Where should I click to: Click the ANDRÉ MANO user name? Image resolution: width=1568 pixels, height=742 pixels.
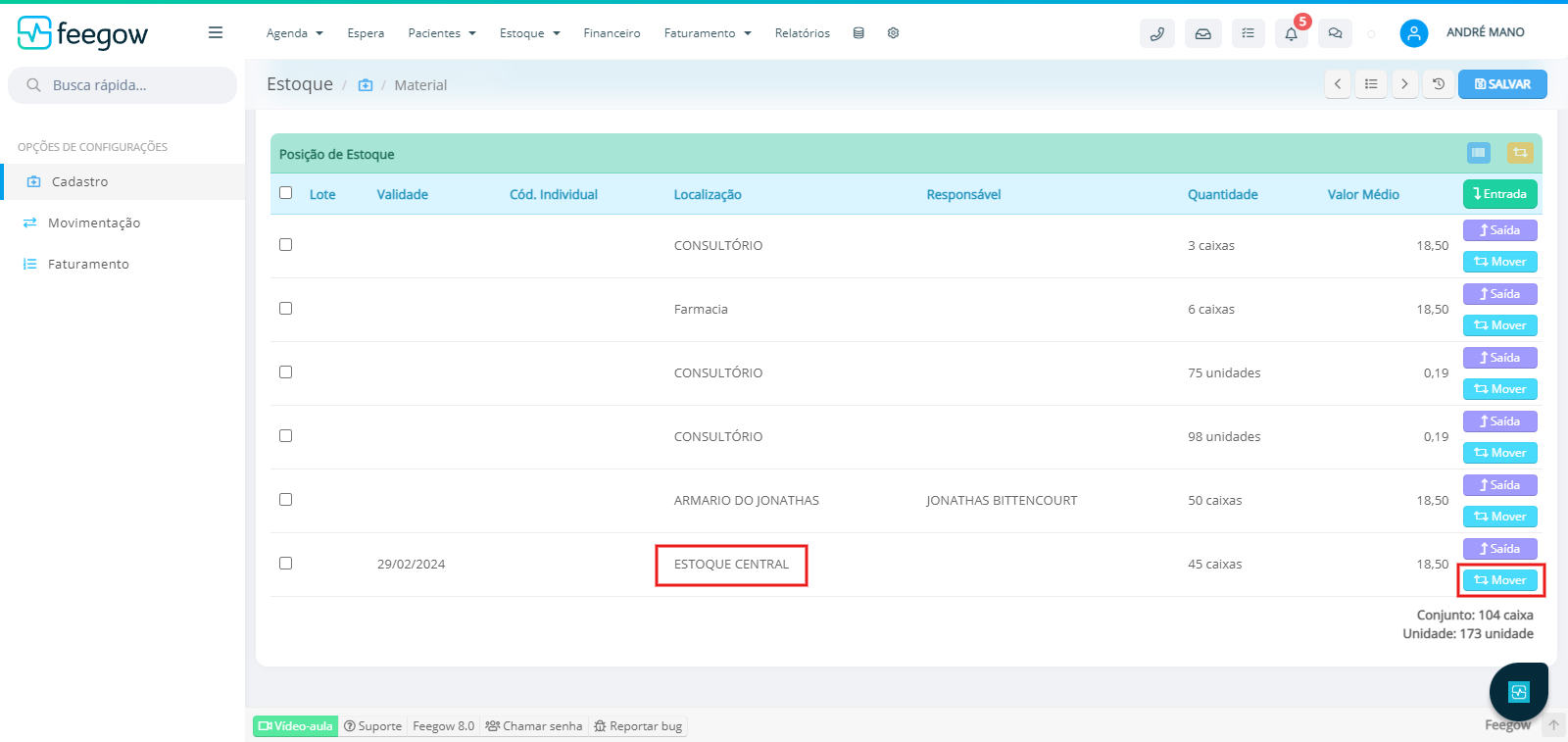pos(1485,32)
